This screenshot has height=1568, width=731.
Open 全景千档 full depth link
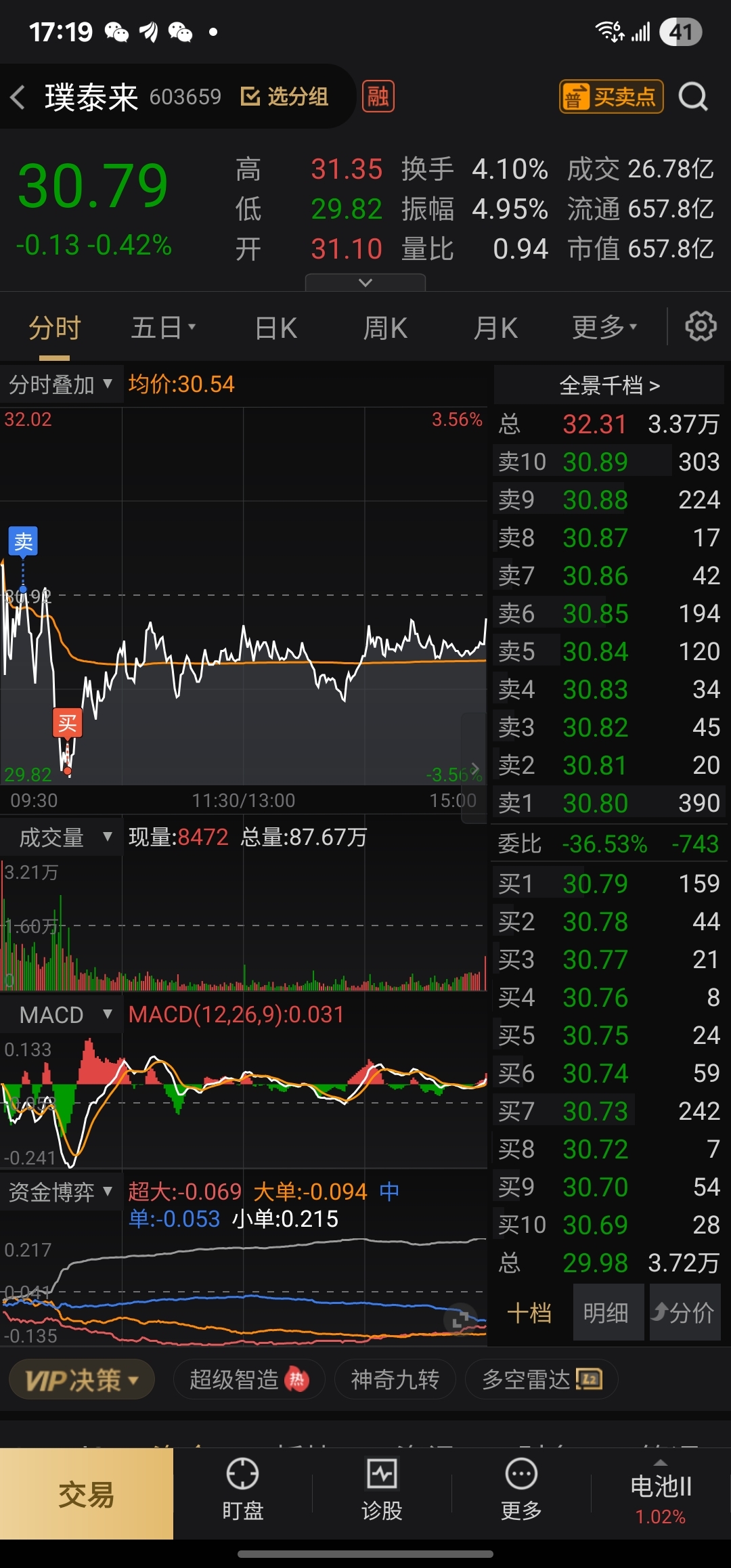coord(609,385)
